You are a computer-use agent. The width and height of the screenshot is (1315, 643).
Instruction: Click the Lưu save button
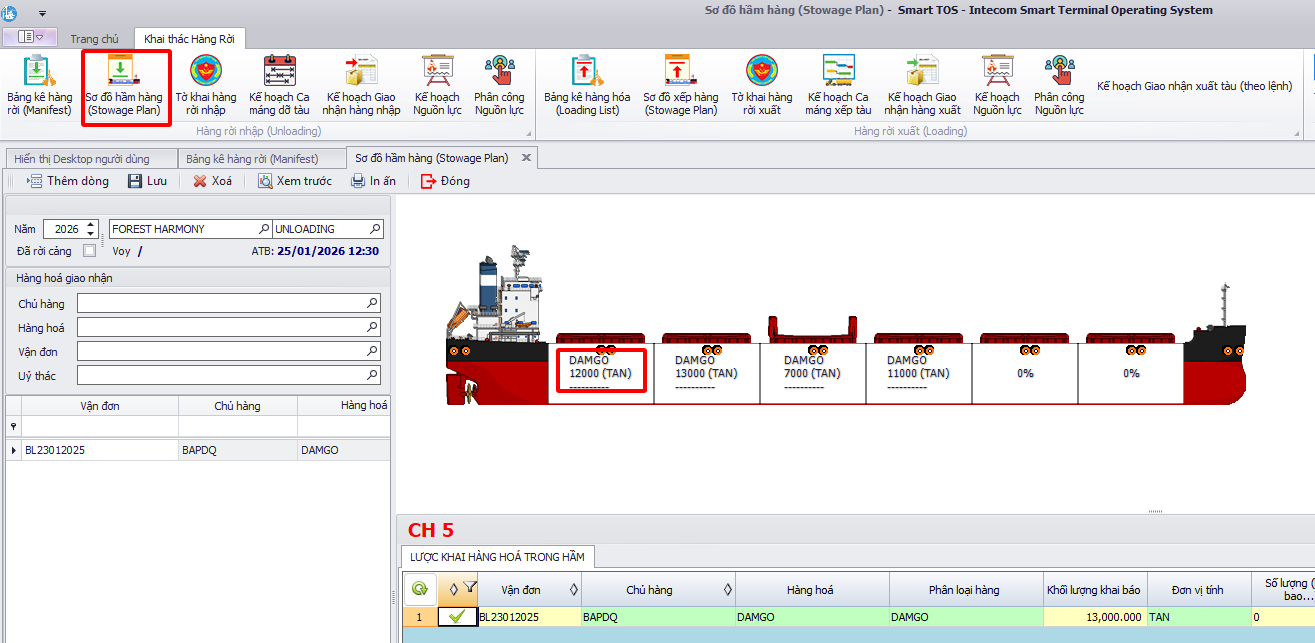[x=147, y=181]
